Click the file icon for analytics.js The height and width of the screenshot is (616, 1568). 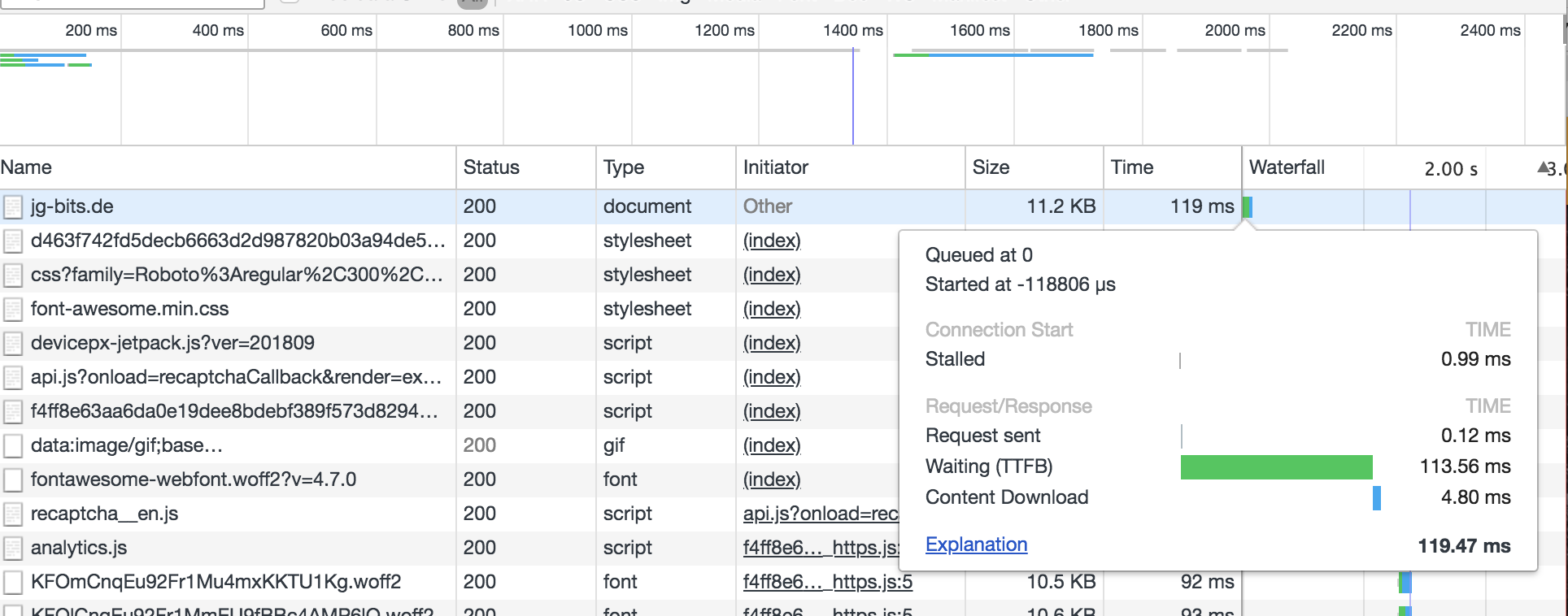click(x=13, y=549)
